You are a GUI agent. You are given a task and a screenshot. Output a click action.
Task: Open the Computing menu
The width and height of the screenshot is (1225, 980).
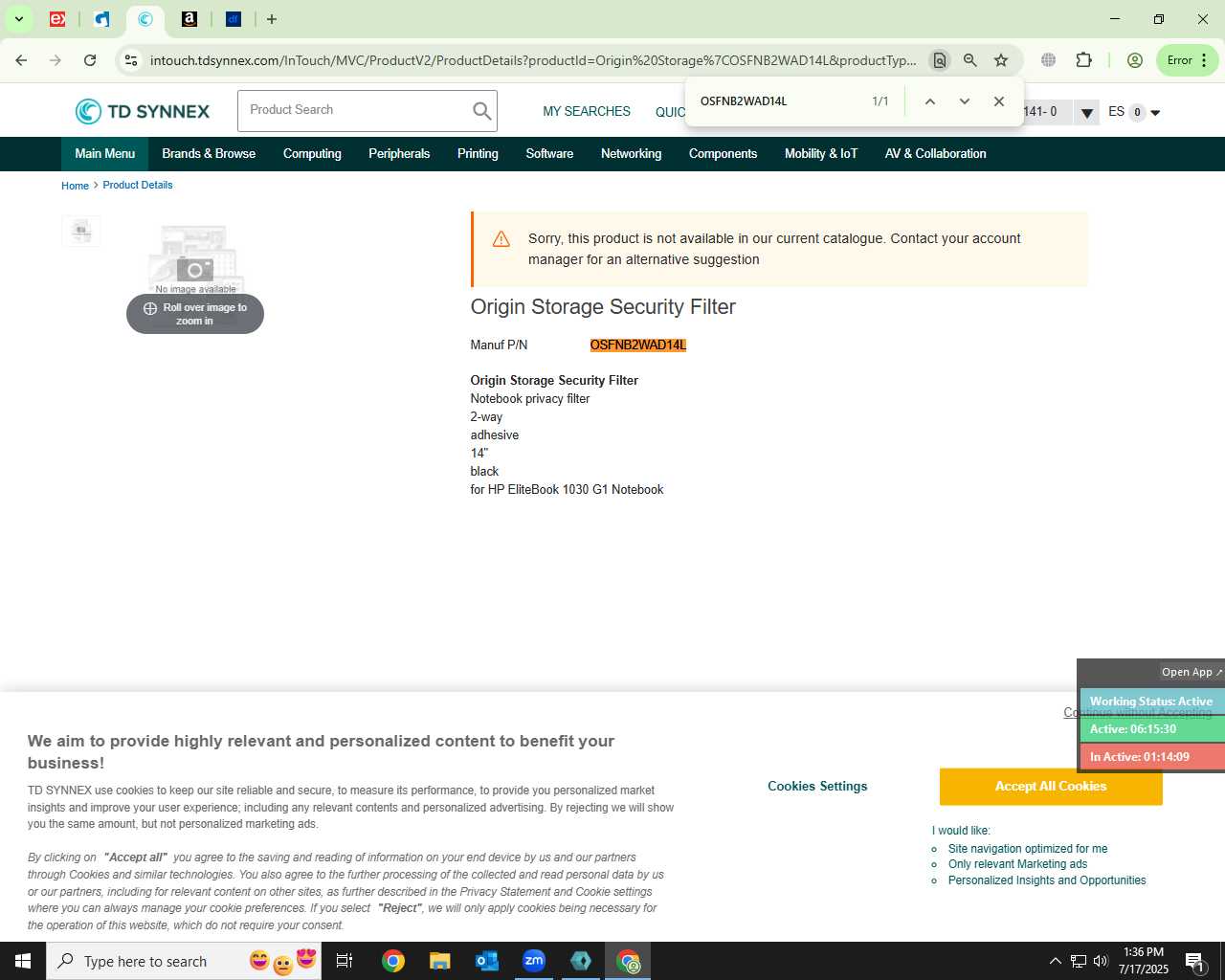click(312, 154)
